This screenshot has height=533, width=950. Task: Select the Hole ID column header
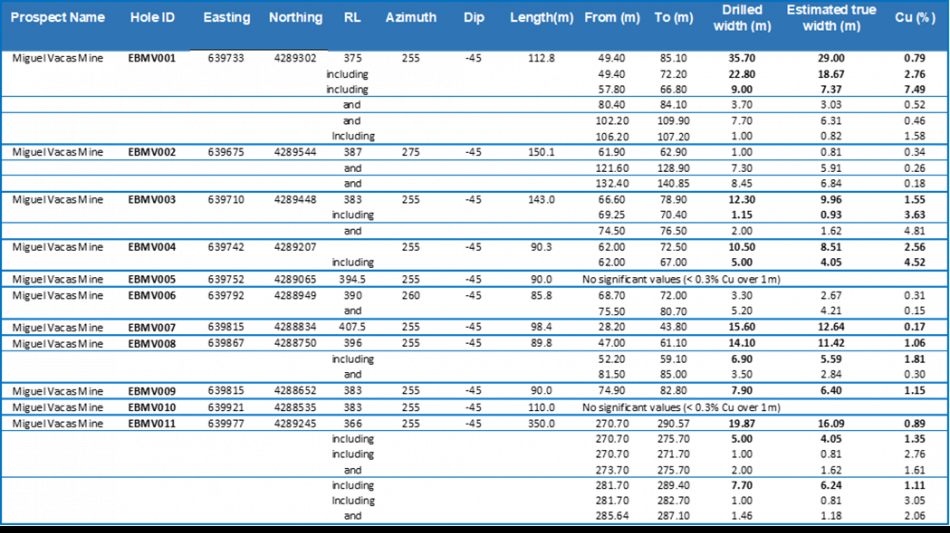tap(152, 18)
